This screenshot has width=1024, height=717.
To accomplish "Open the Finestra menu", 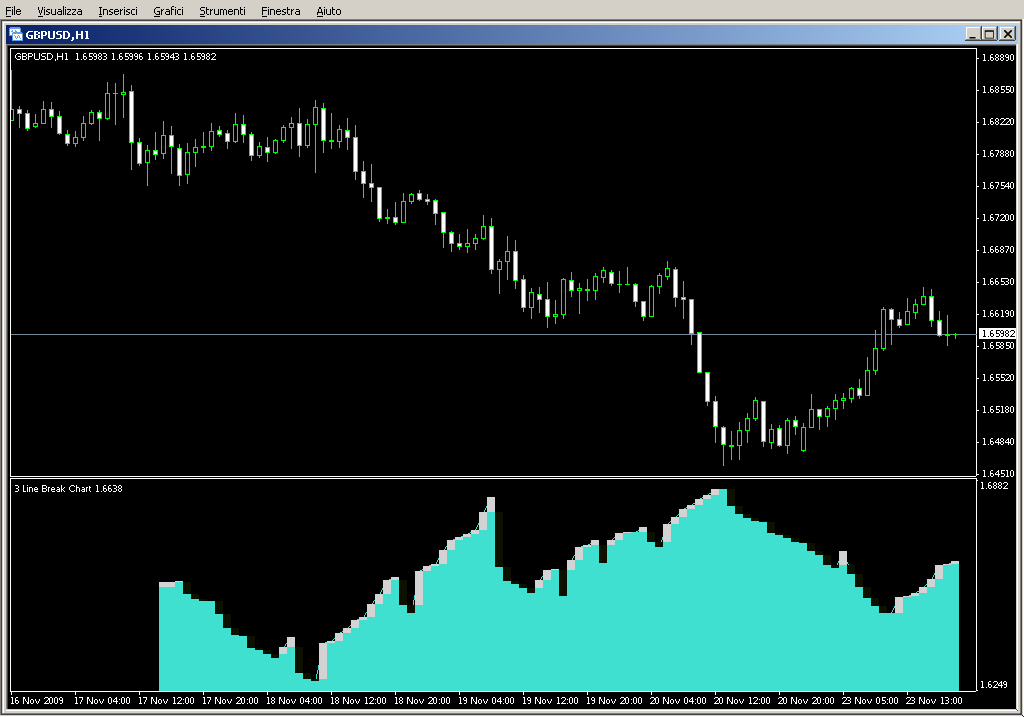I will point(280,11).
